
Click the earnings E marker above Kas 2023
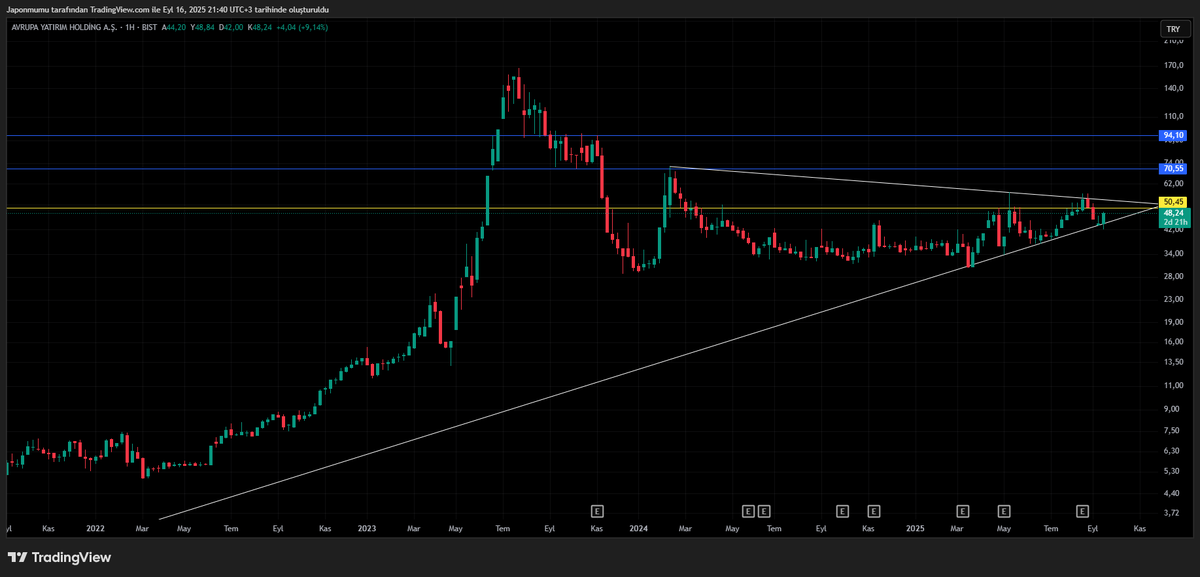point(598,511)
